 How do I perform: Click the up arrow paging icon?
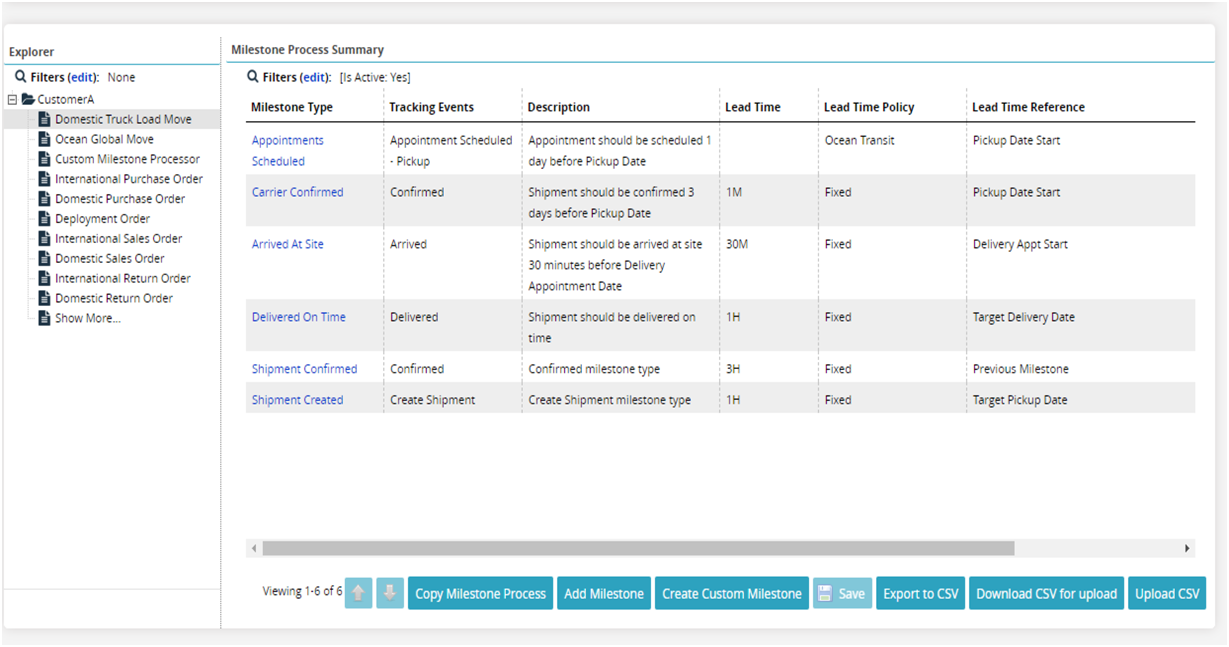[358, 593]
